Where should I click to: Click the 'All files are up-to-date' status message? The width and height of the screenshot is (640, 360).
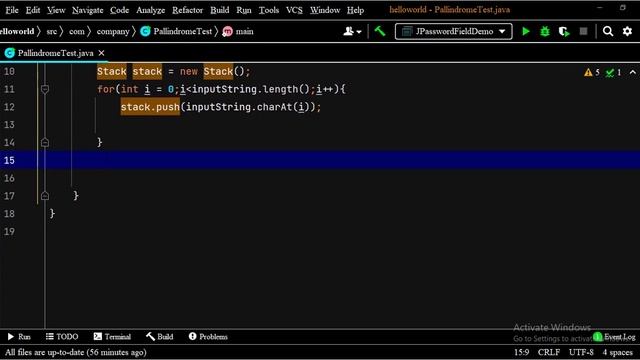(76, 352)
